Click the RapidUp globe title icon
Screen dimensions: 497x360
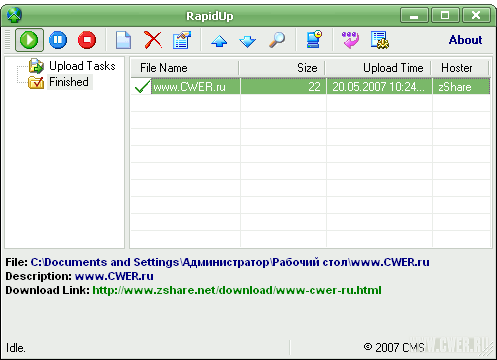(14, 15)
